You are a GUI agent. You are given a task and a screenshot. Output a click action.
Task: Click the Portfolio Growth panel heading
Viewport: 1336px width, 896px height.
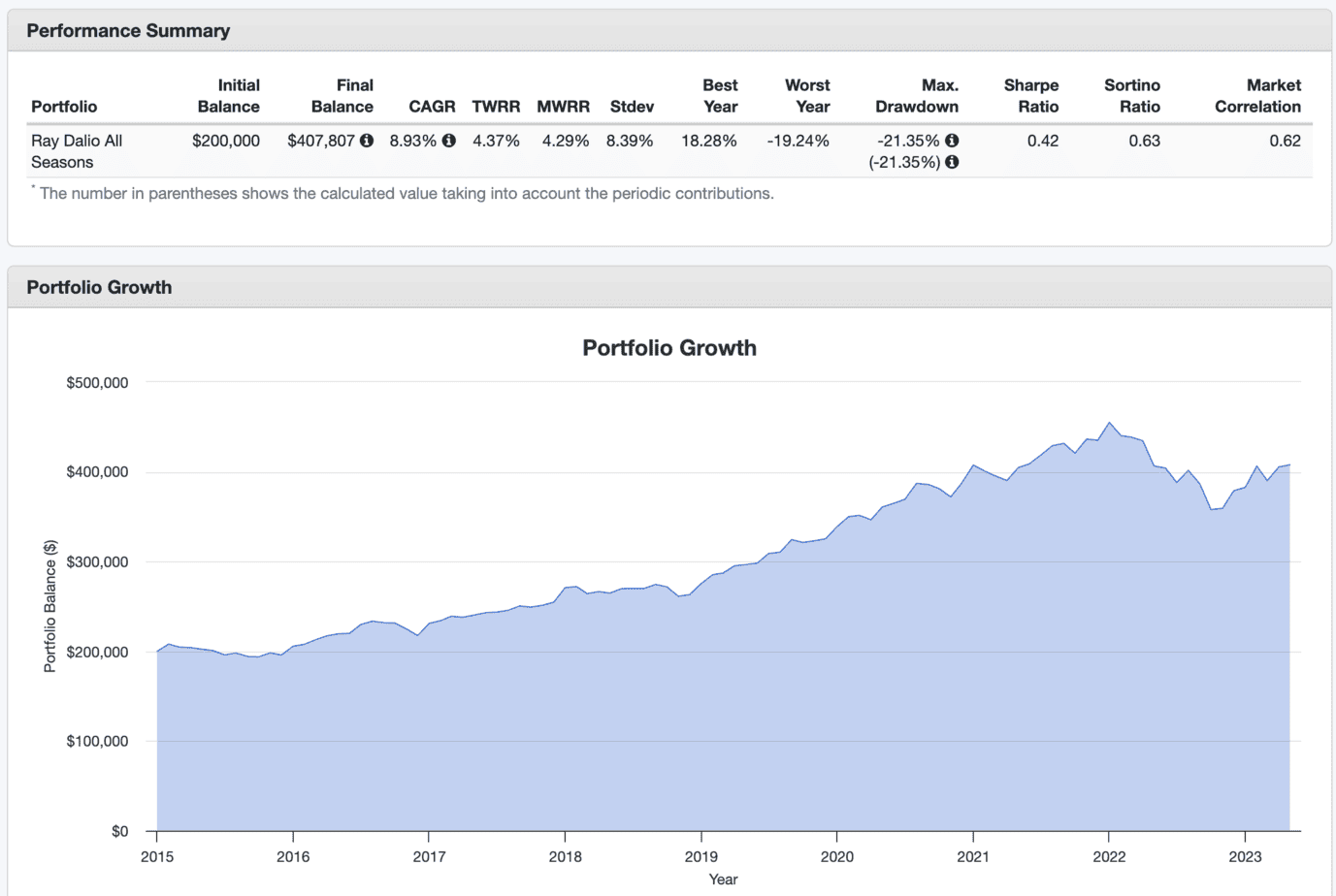click(x=99, y=288)
